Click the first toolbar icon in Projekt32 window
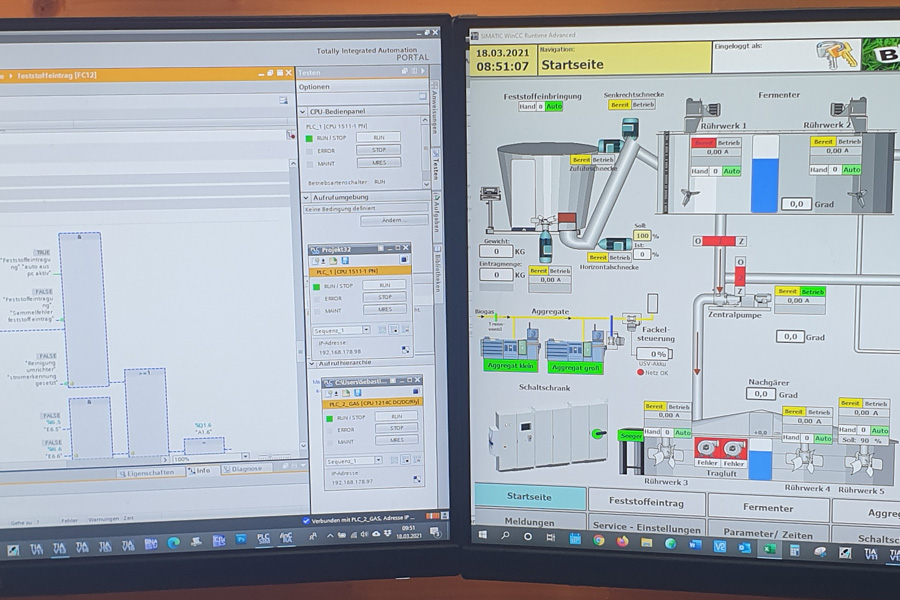 [315, 261]
